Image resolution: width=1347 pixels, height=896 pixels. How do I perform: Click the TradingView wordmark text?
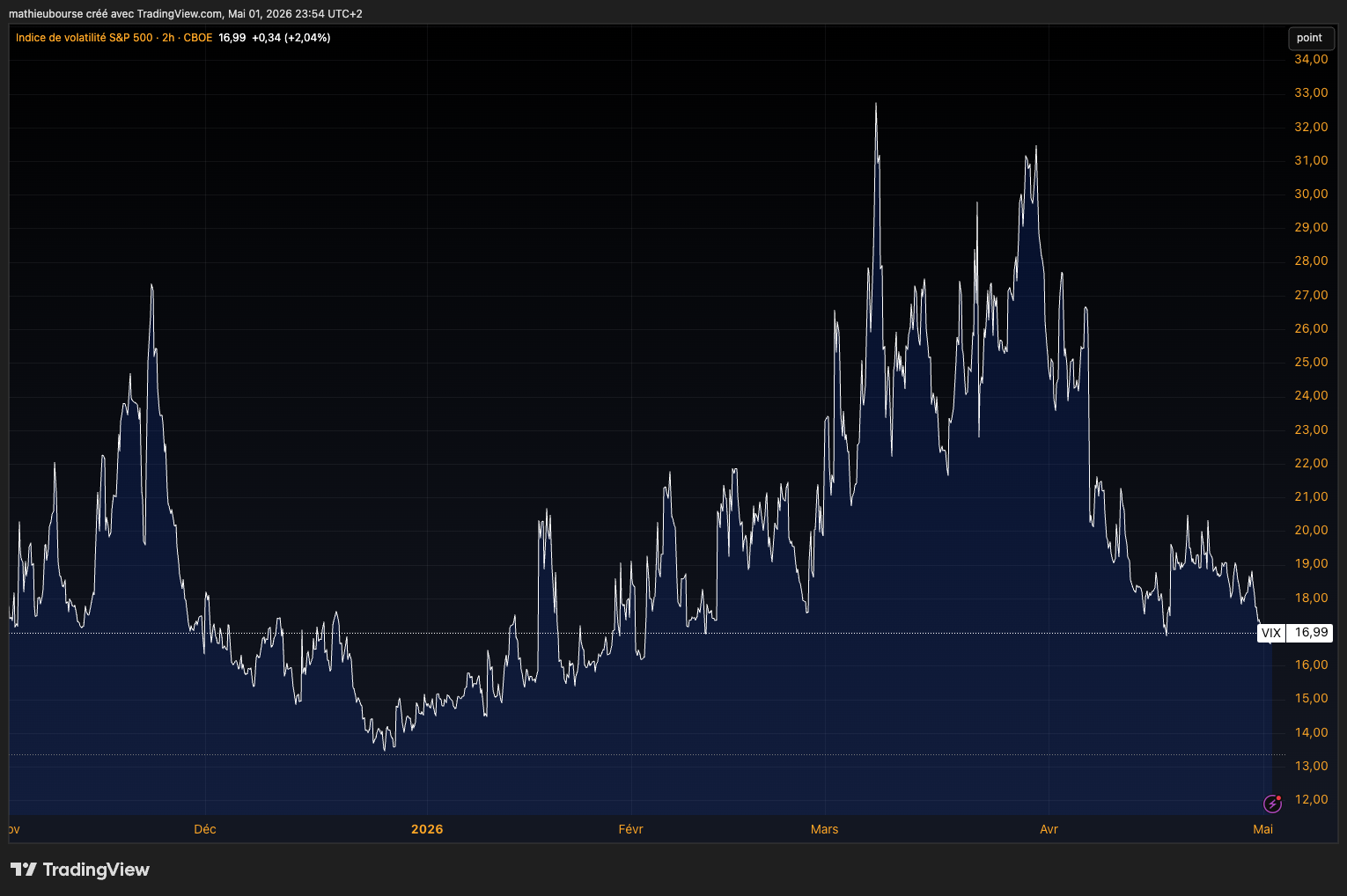[x=96, y=870]
